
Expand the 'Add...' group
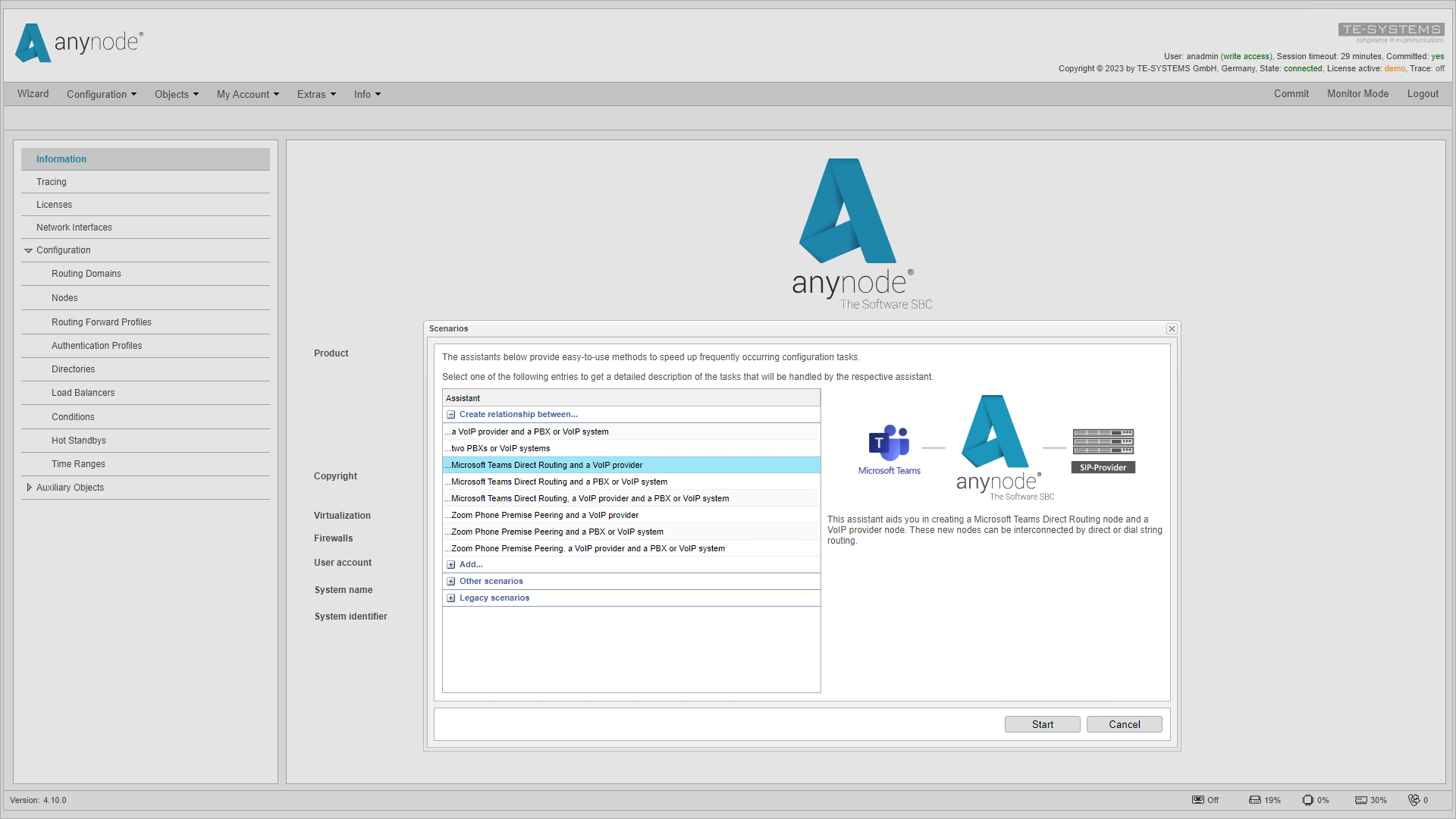pos(451,565)
